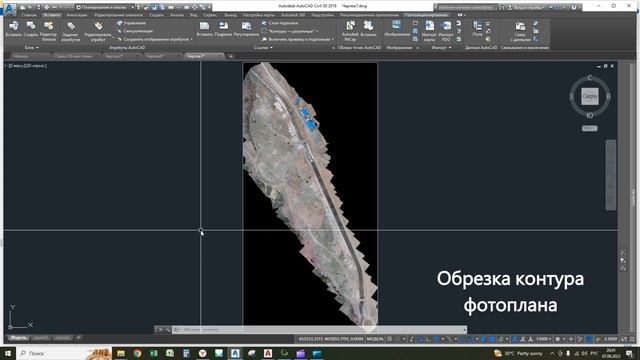Switch to the Модель layout tab

(18, 338)
